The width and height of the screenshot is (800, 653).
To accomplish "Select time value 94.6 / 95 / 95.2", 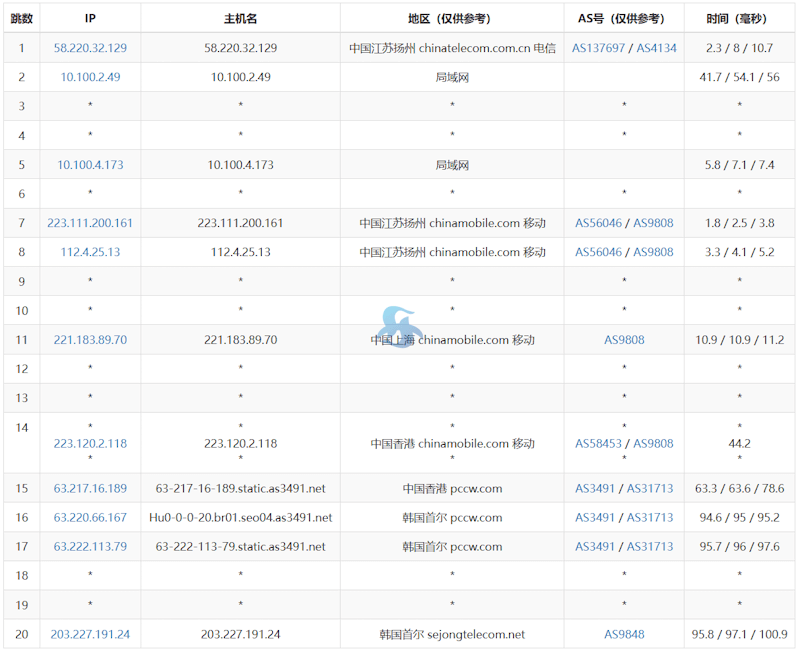I will coord(739,517).
